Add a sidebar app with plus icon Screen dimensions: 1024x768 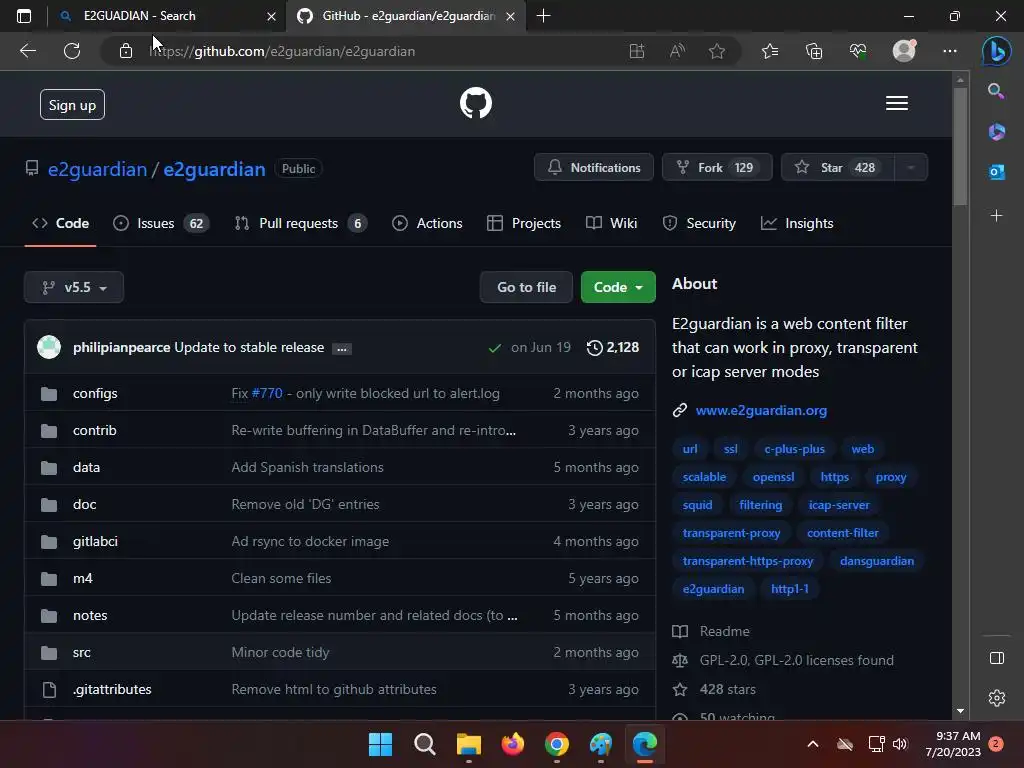pos(997,216)
